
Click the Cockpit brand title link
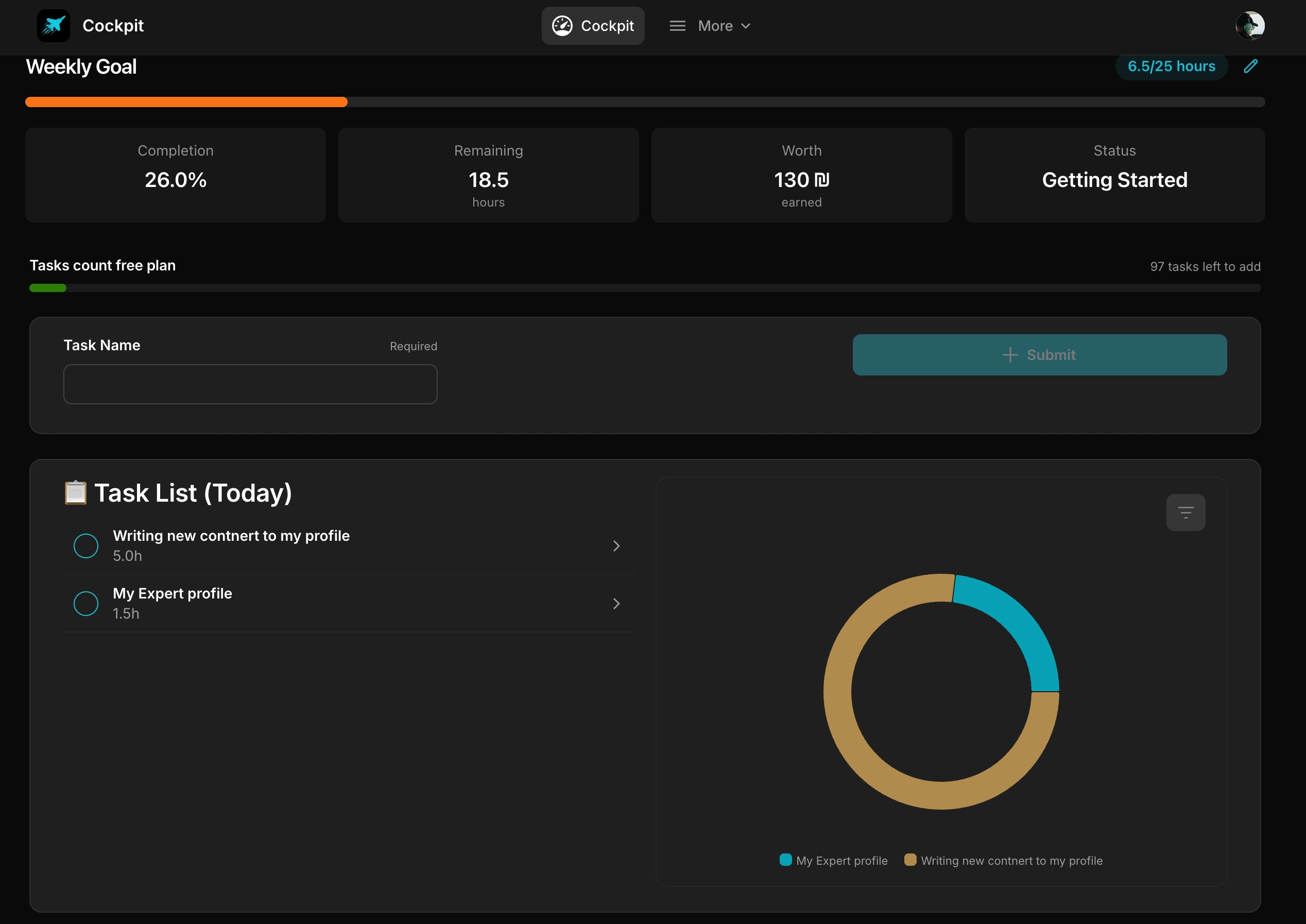click(x=113, y=26)
